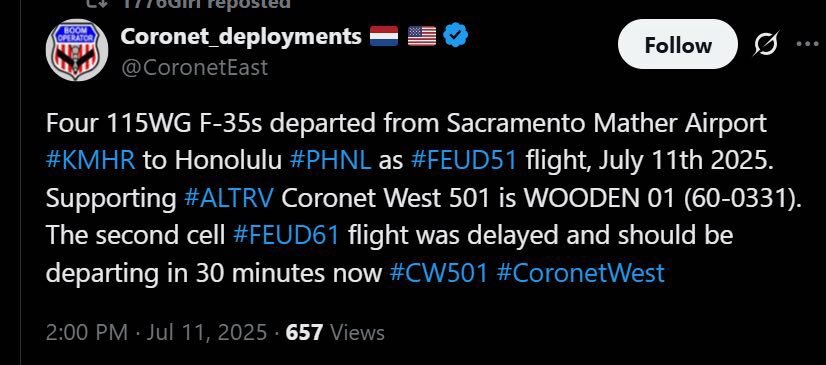Click the Boom Operator profile avatar

pos(77,50)
